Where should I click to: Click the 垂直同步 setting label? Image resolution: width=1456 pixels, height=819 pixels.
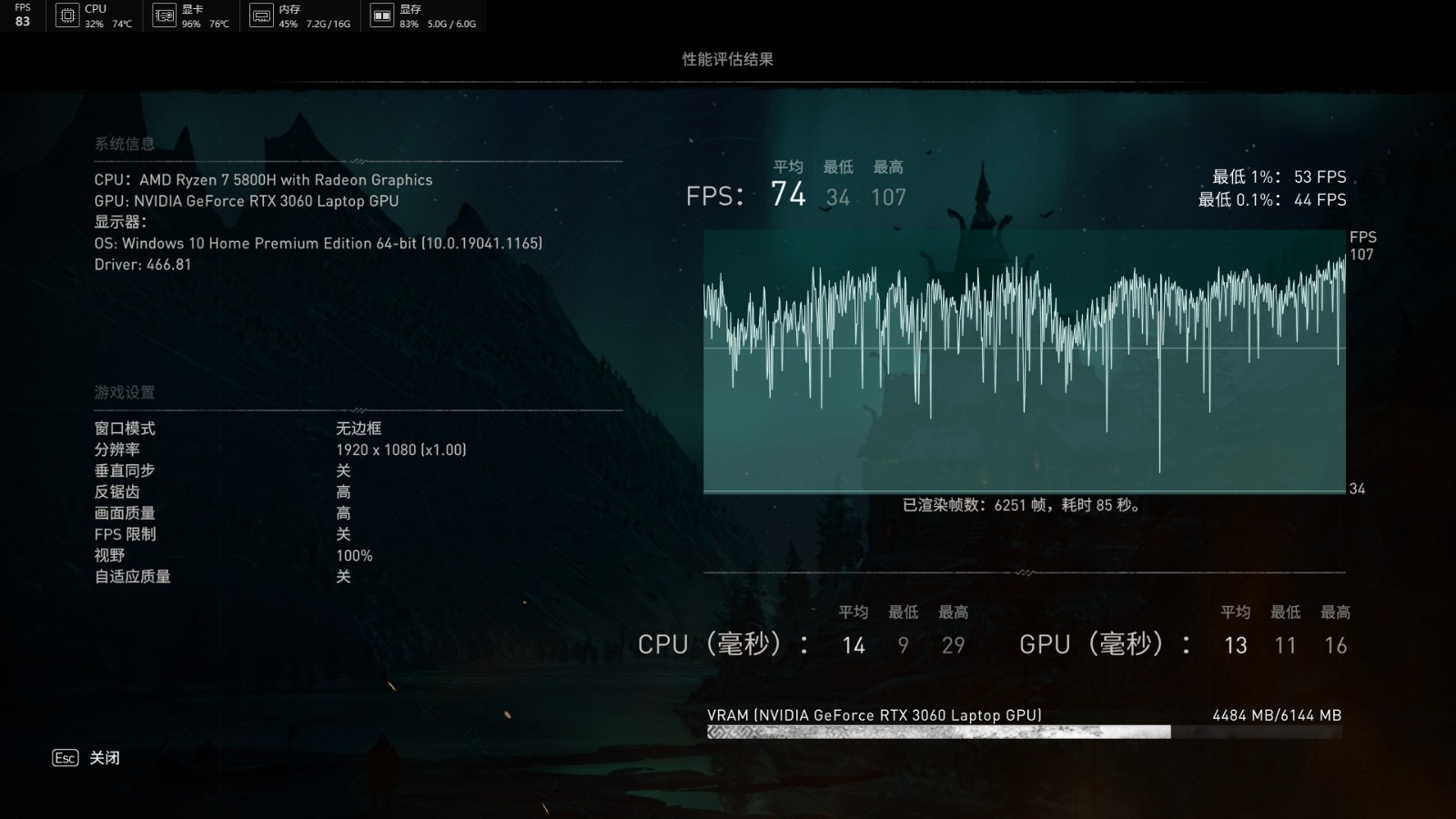point(125,470)
